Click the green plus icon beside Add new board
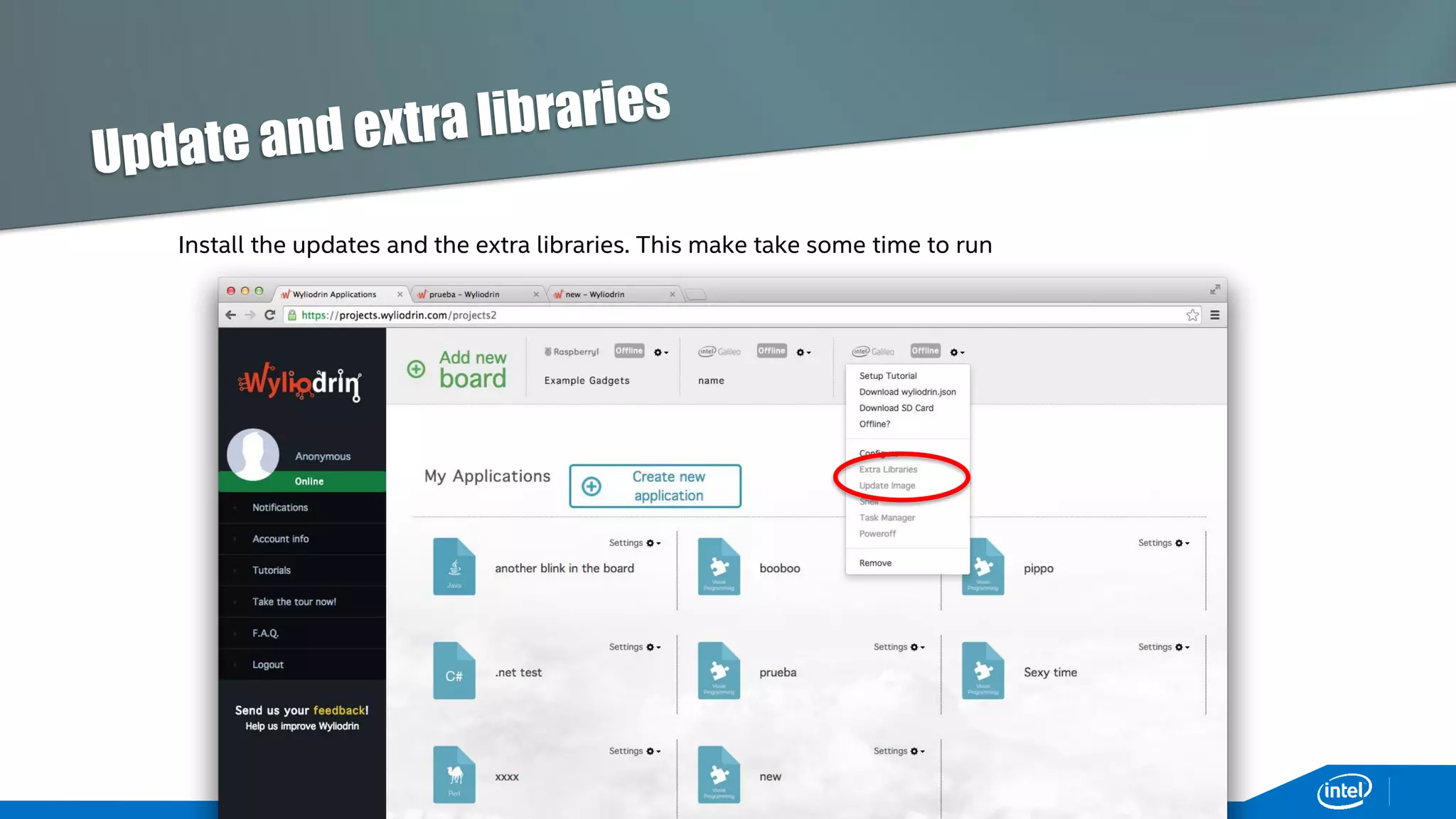1456x819 pixels. [416, 369]
